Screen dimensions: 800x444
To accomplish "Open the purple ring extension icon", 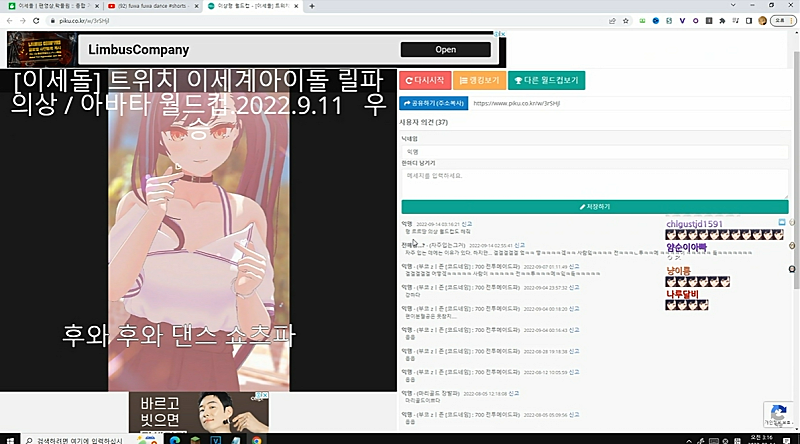I will 695,21.
